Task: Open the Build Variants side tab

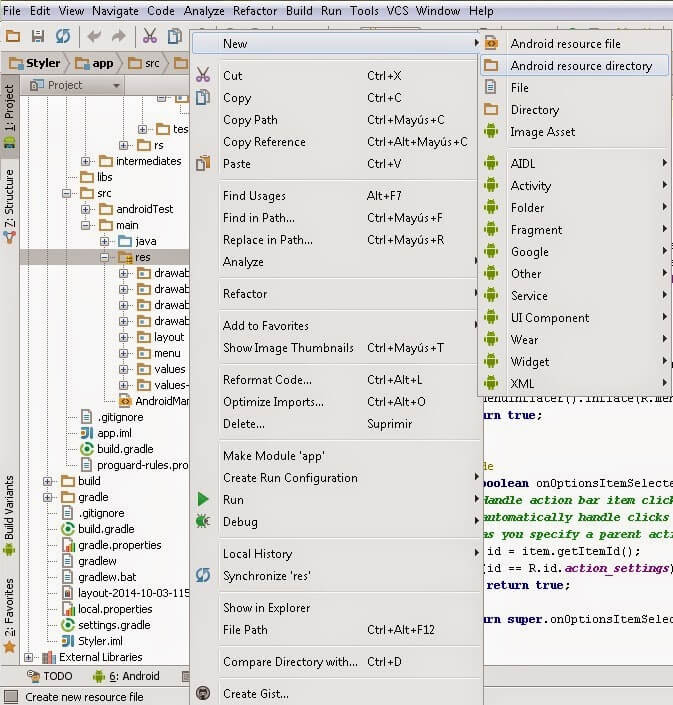Action: coord(9,515)
